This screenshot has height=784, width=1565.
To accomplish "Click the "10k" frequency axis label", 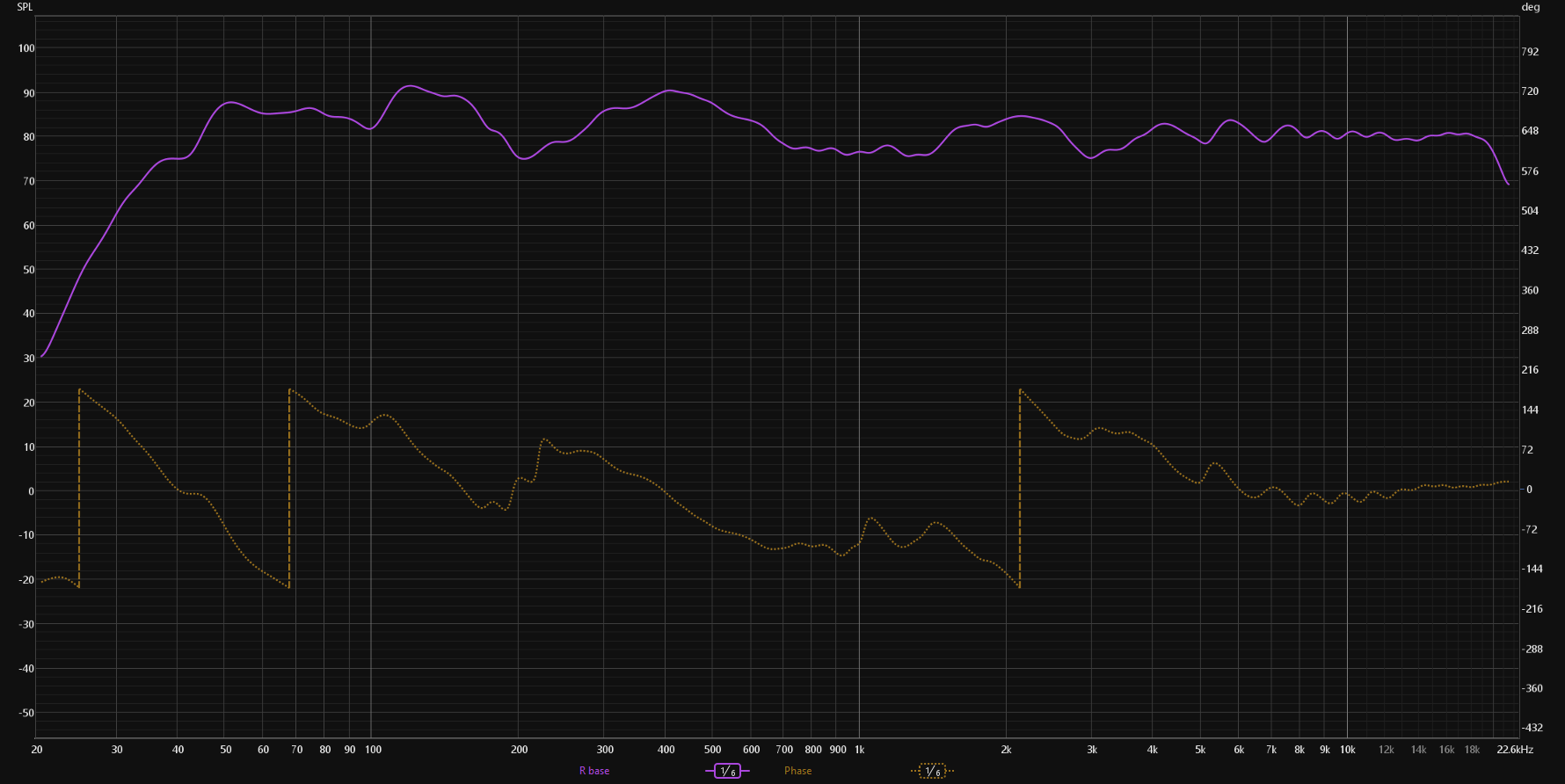I will point(1348,750).
